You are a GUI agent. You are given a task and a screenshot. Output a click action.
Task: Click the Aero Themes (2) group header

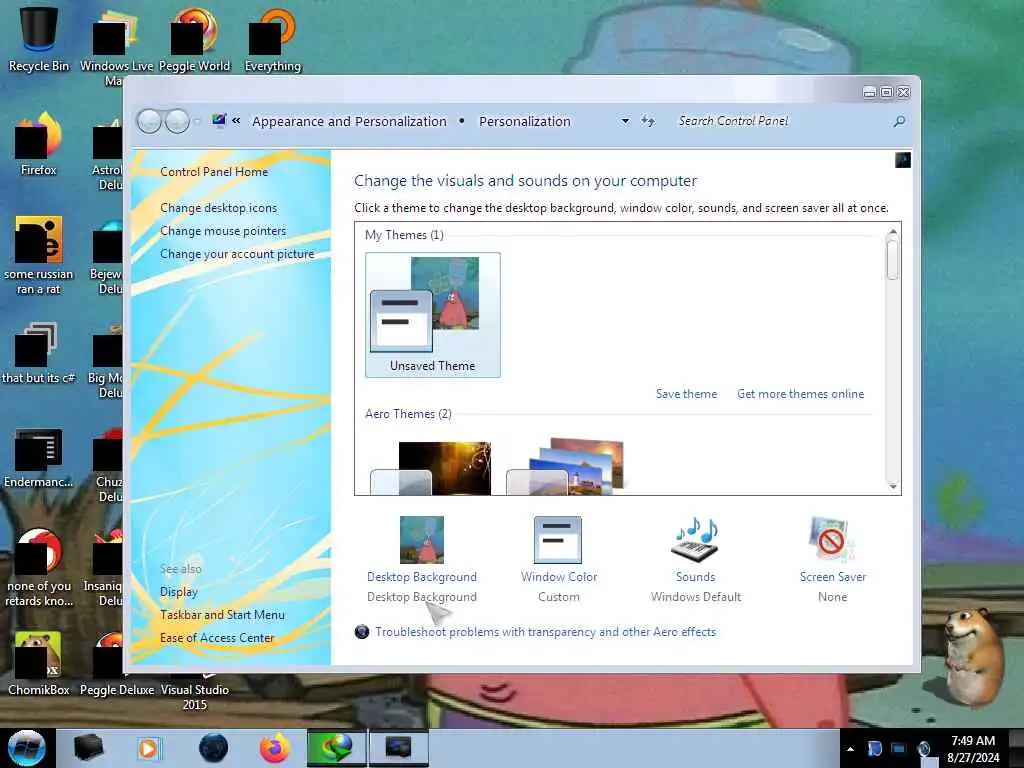(408, 414)
